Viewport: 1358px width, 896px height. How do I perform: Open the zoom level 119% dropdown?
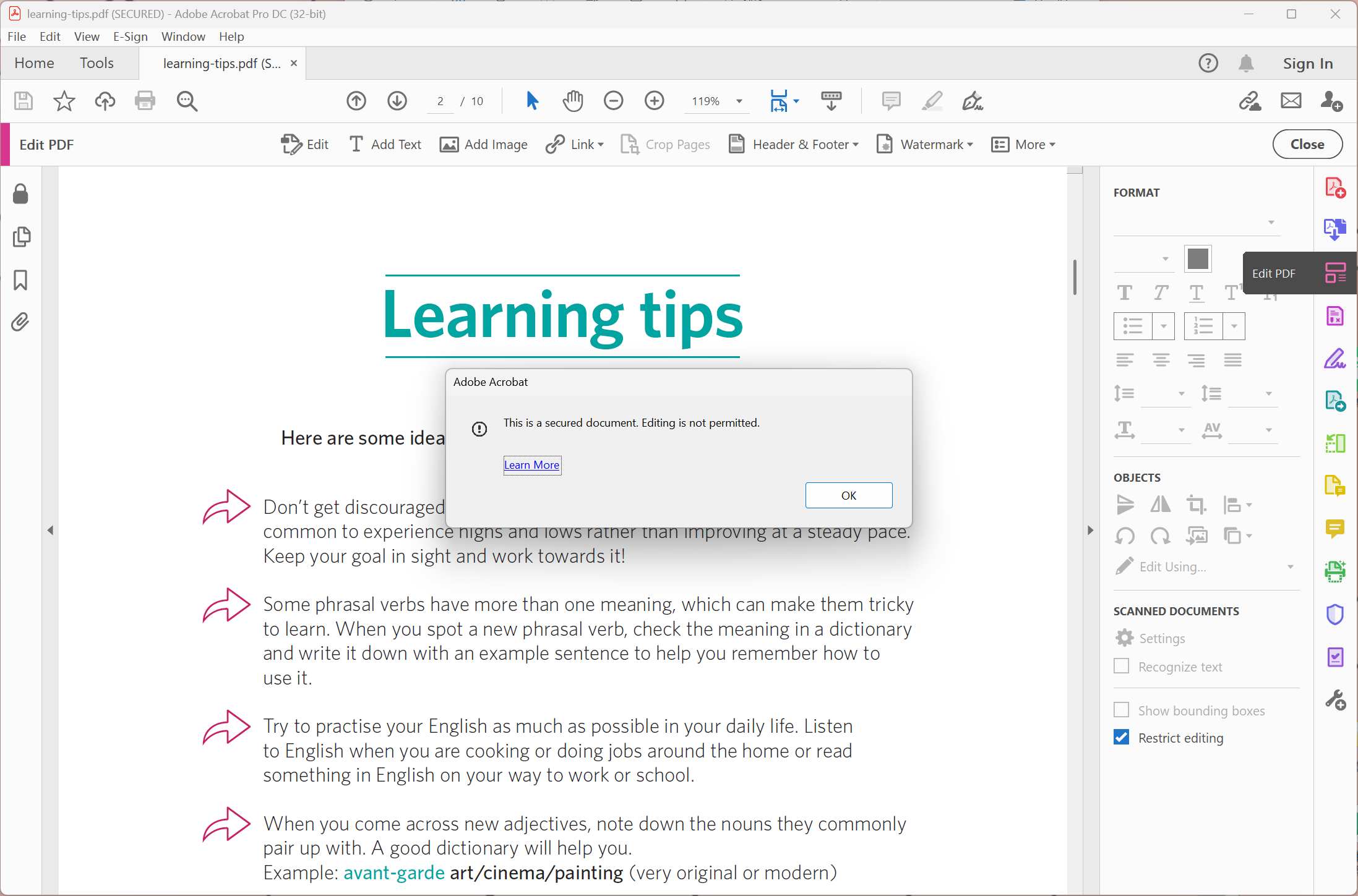point(739,101)
